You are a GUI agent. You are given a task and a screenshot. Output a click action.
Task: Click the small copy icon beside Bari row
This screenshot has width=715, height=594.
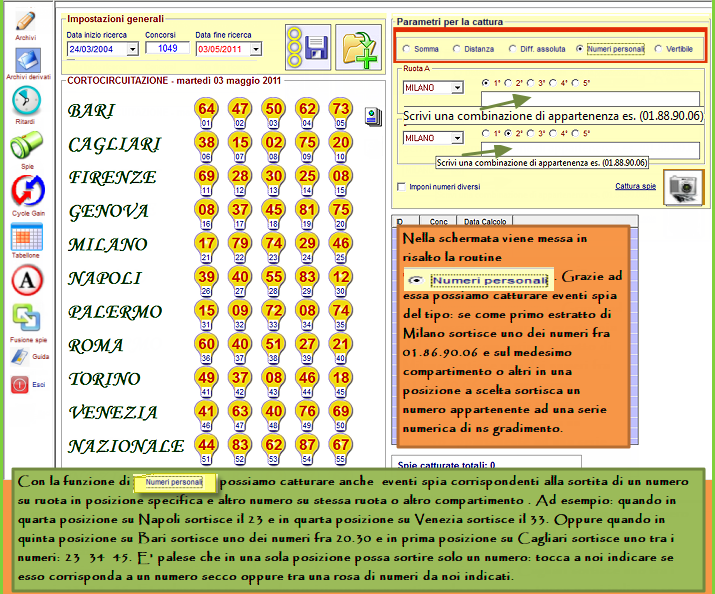click(x=373, y=117)
